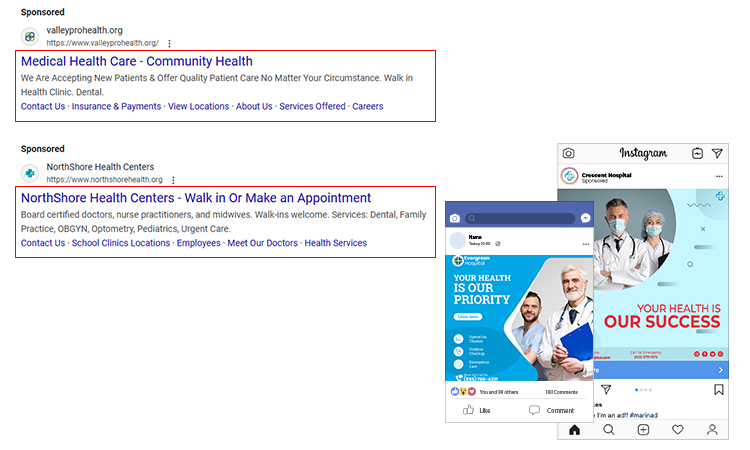This screenshot has height=450, width=750.
Task: Open the Instagram profile tab
Action: pyautogui.click(x=712, y=429)
